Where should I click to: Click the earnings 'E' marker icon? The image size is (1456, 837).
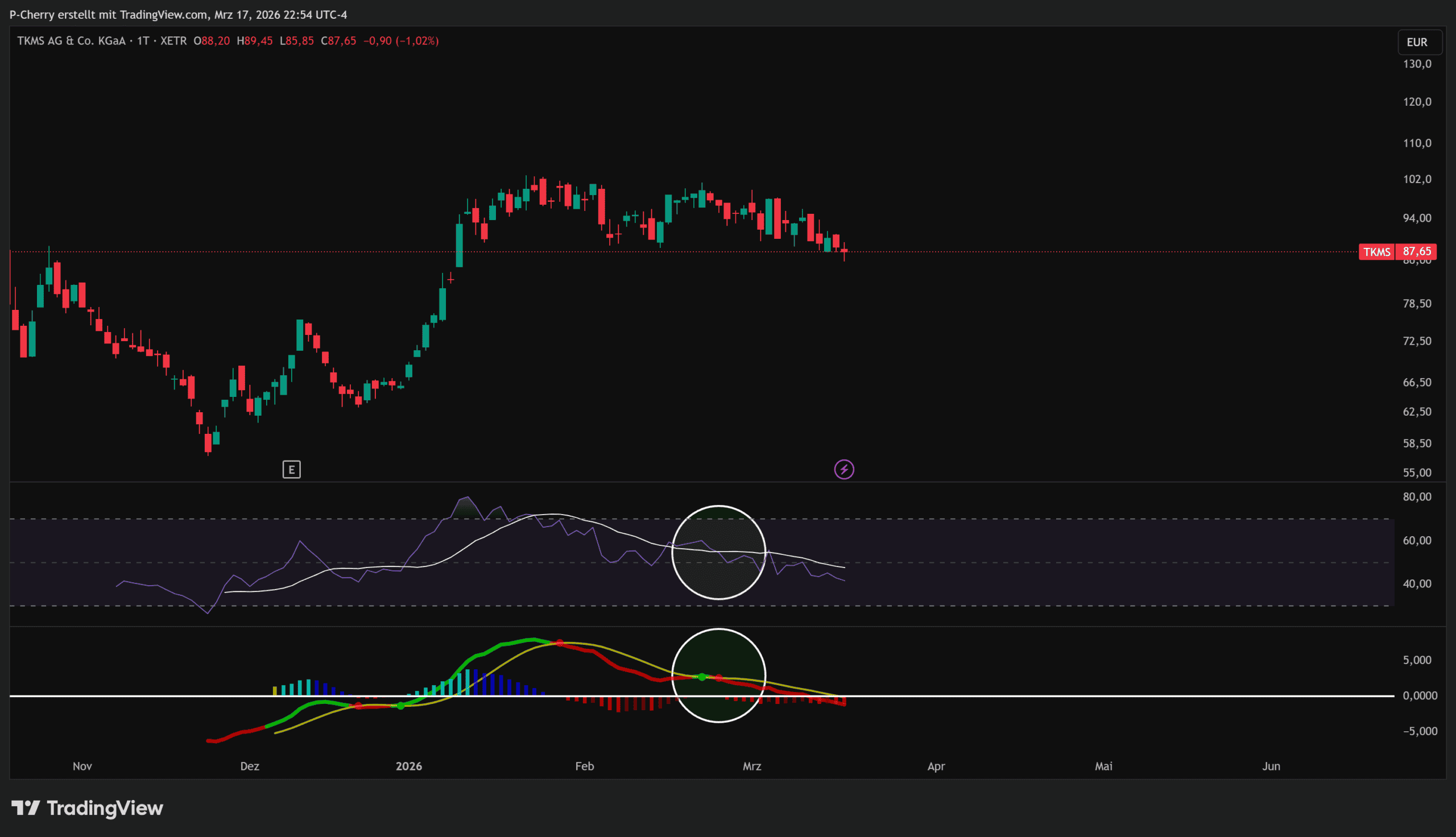coord(291,470)
